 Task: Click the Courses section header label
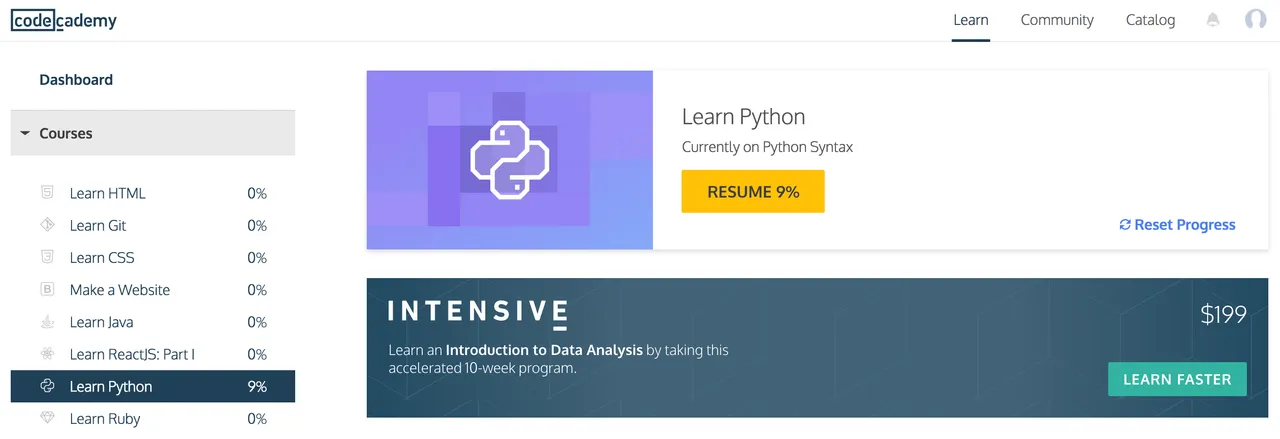66,133
